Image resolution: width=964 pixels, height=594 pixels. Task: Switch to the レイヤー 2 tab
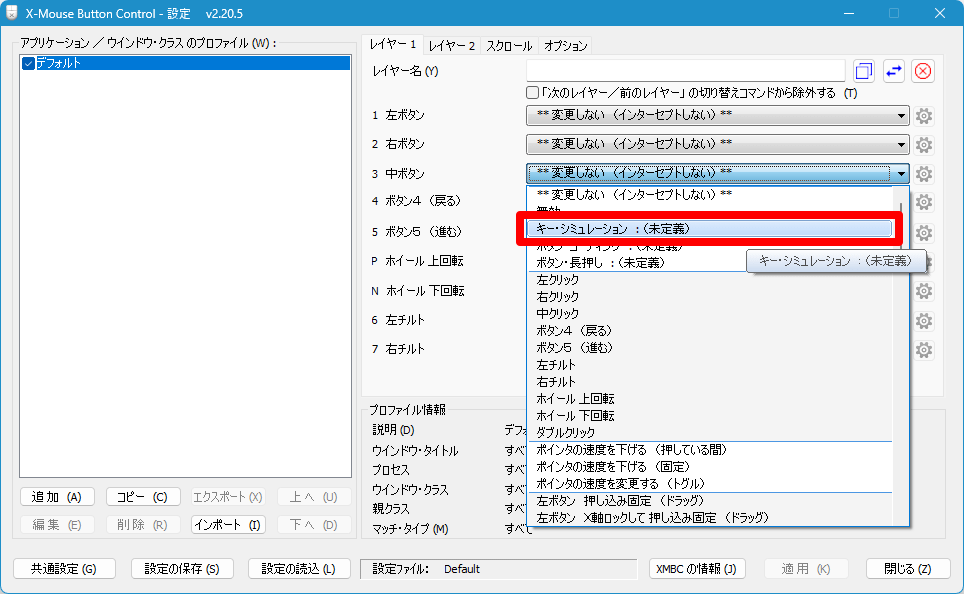[x=452, y=46]
